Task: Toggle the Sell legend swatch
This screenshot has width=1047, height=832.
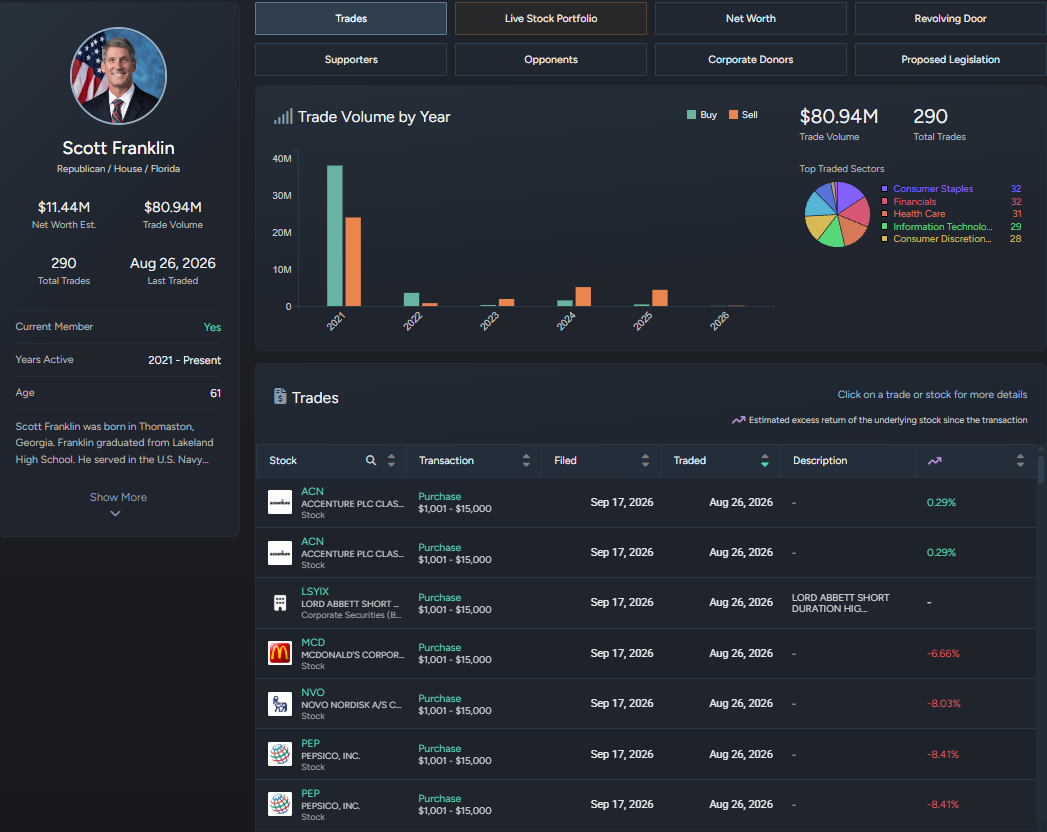Action: [733, 115]
